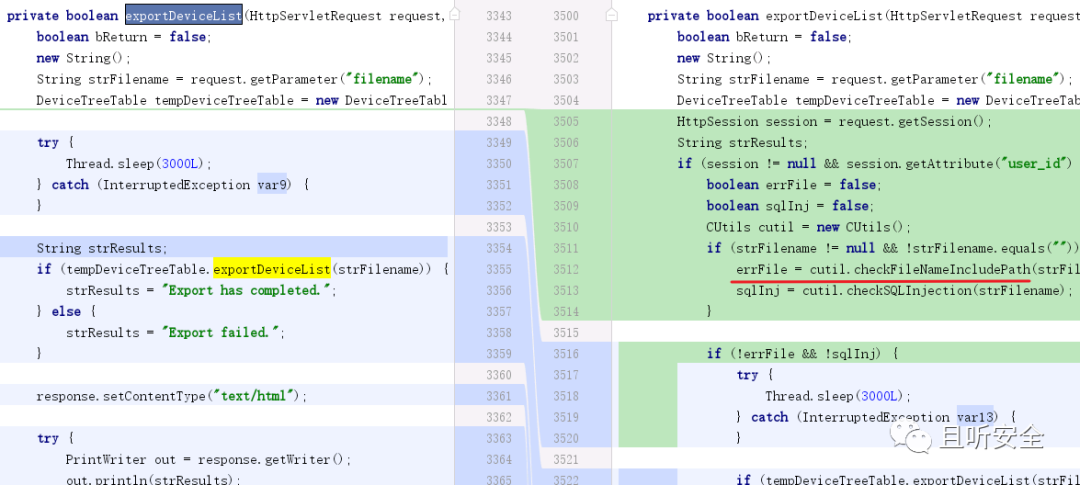Image resolution: width=1080 pixels, height=485 pixels.
Task: Click 'if (strFilename != null' condition line
Action: coord(893,248)
